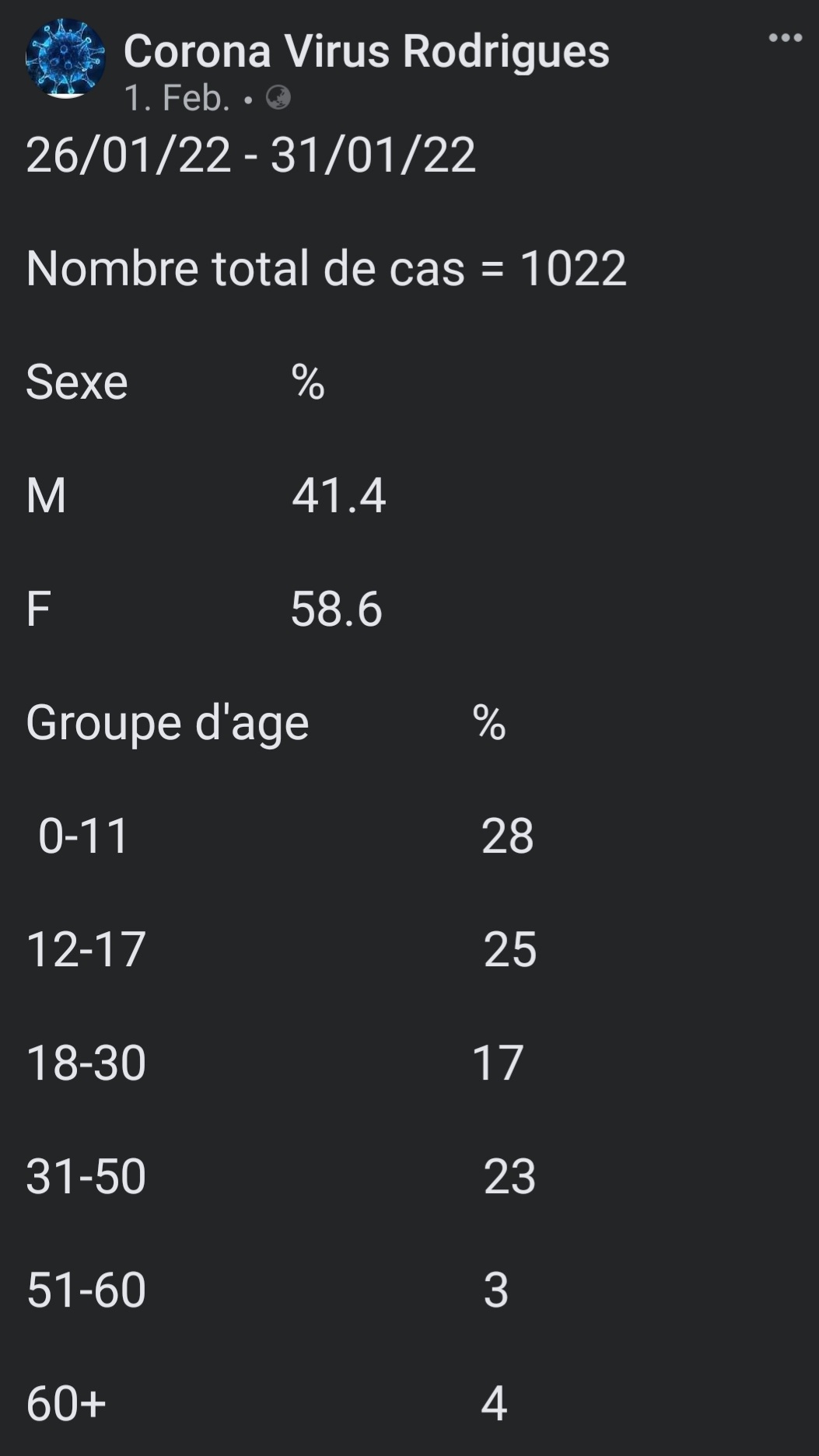Tap the Groupe d'age heading
Viewport: 819px width, 1456px height.
(x=167, y=723)
